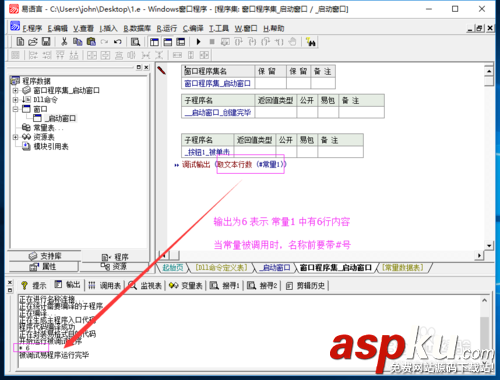Click the editor vertical scrollbar down arrow

coord(489,246)
